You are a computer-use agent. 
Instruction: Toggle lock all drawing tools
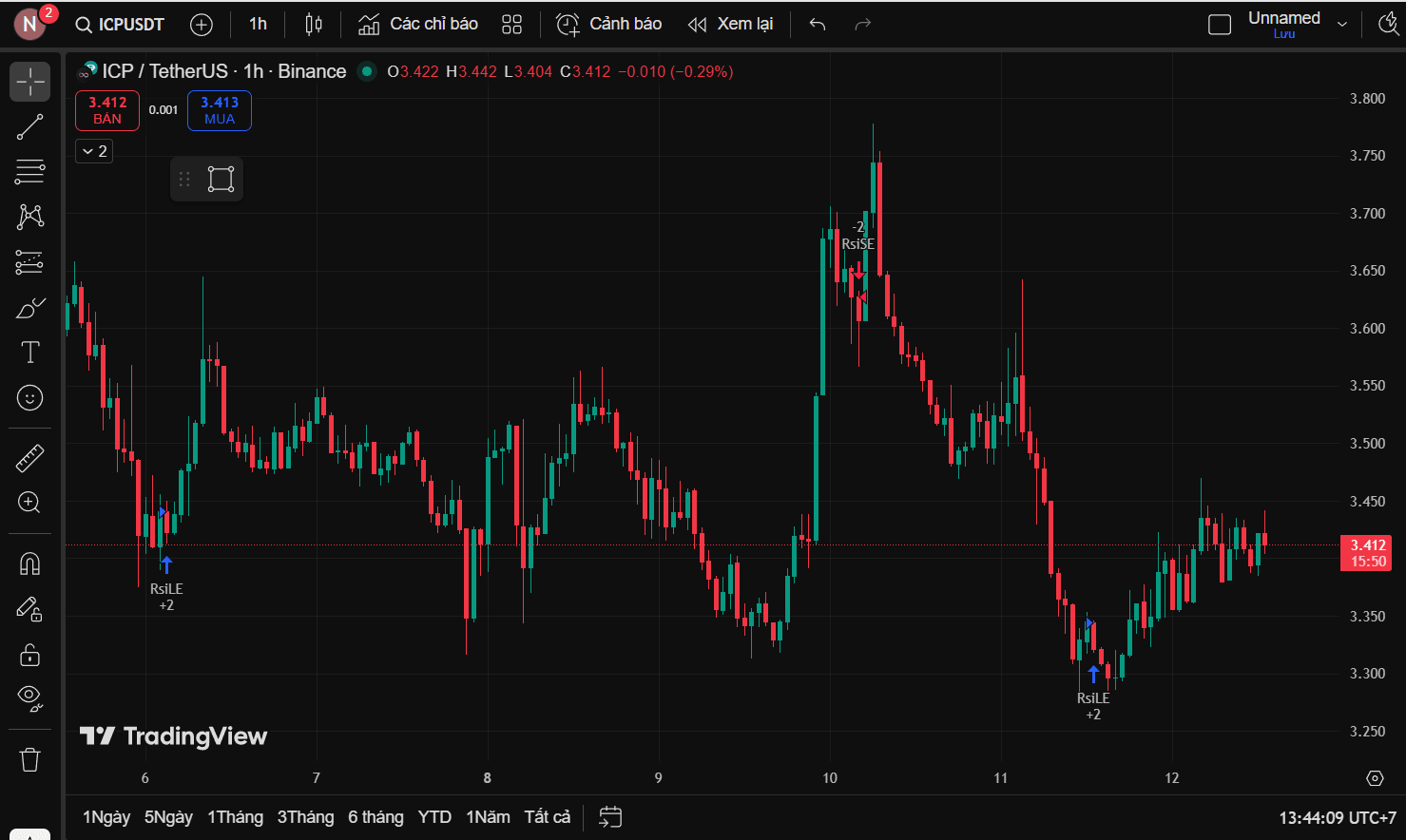pos(29,655)
